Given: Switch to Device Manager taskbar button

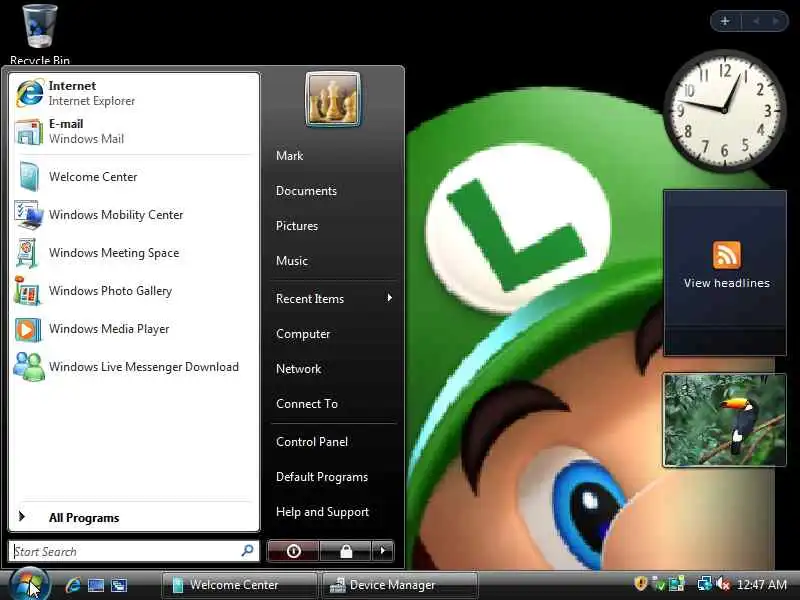Looking at the screenshot, I should click(401, 585).
